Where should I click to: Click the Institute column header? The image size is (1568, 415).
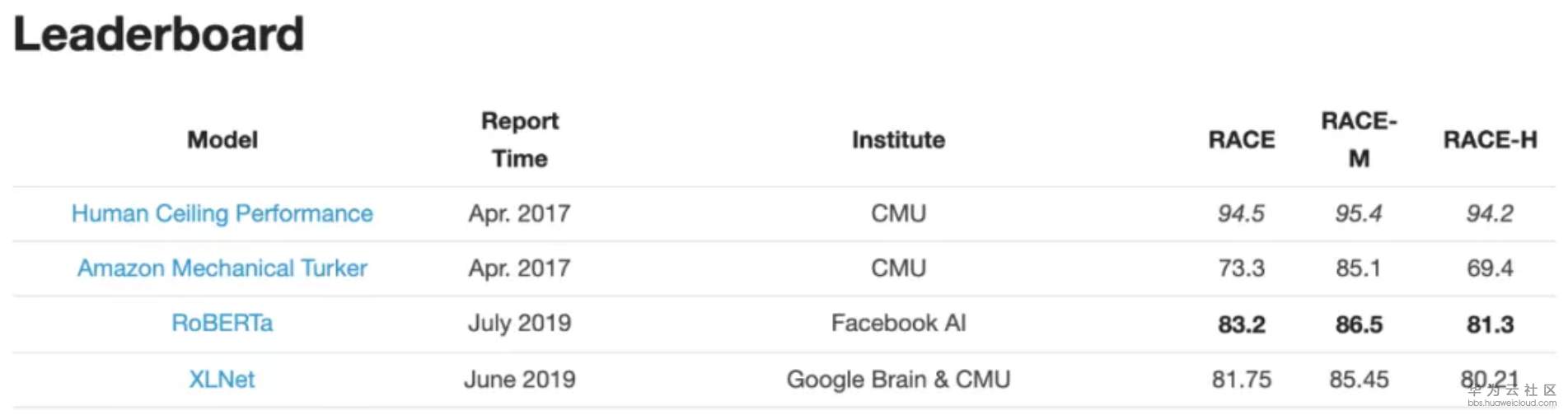click(x=898, y=140)
